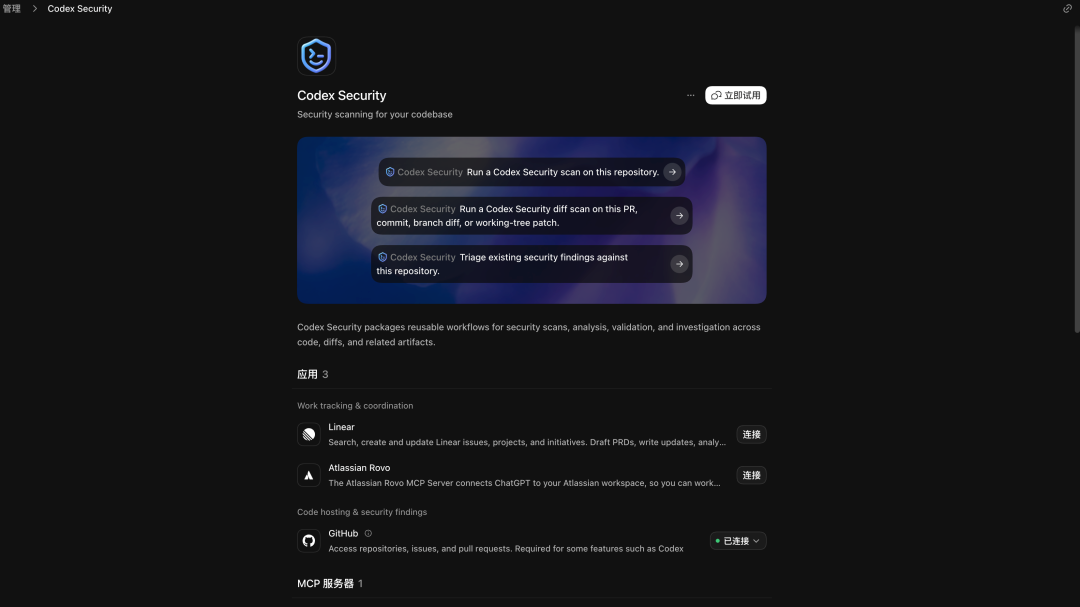The height and width of the screenshot is (607, 1080).
Task: Open the Atlassian Rovo app icon
Action: pos(309,475)
